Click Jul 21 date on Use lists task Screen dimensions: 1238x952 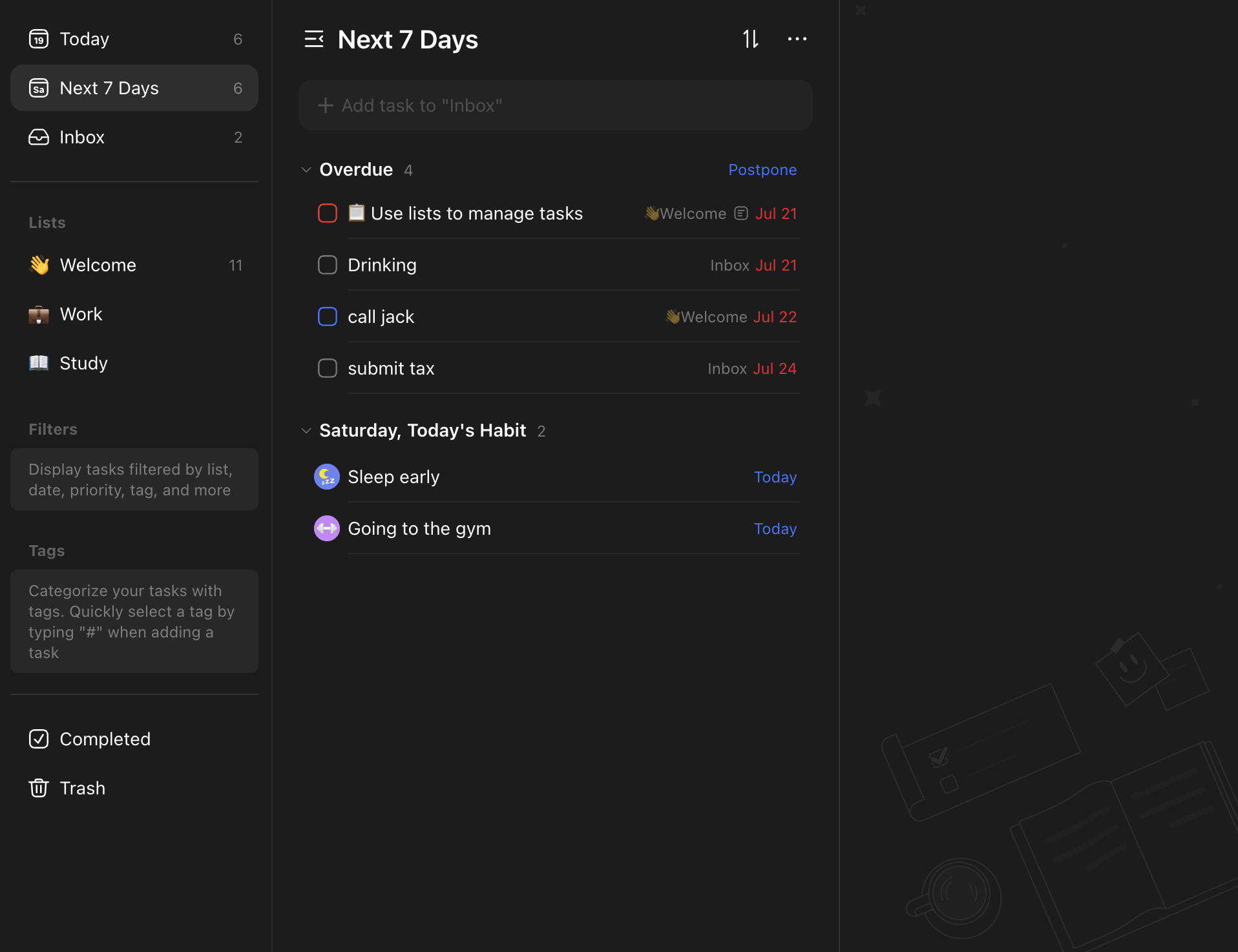pos(776,214)
